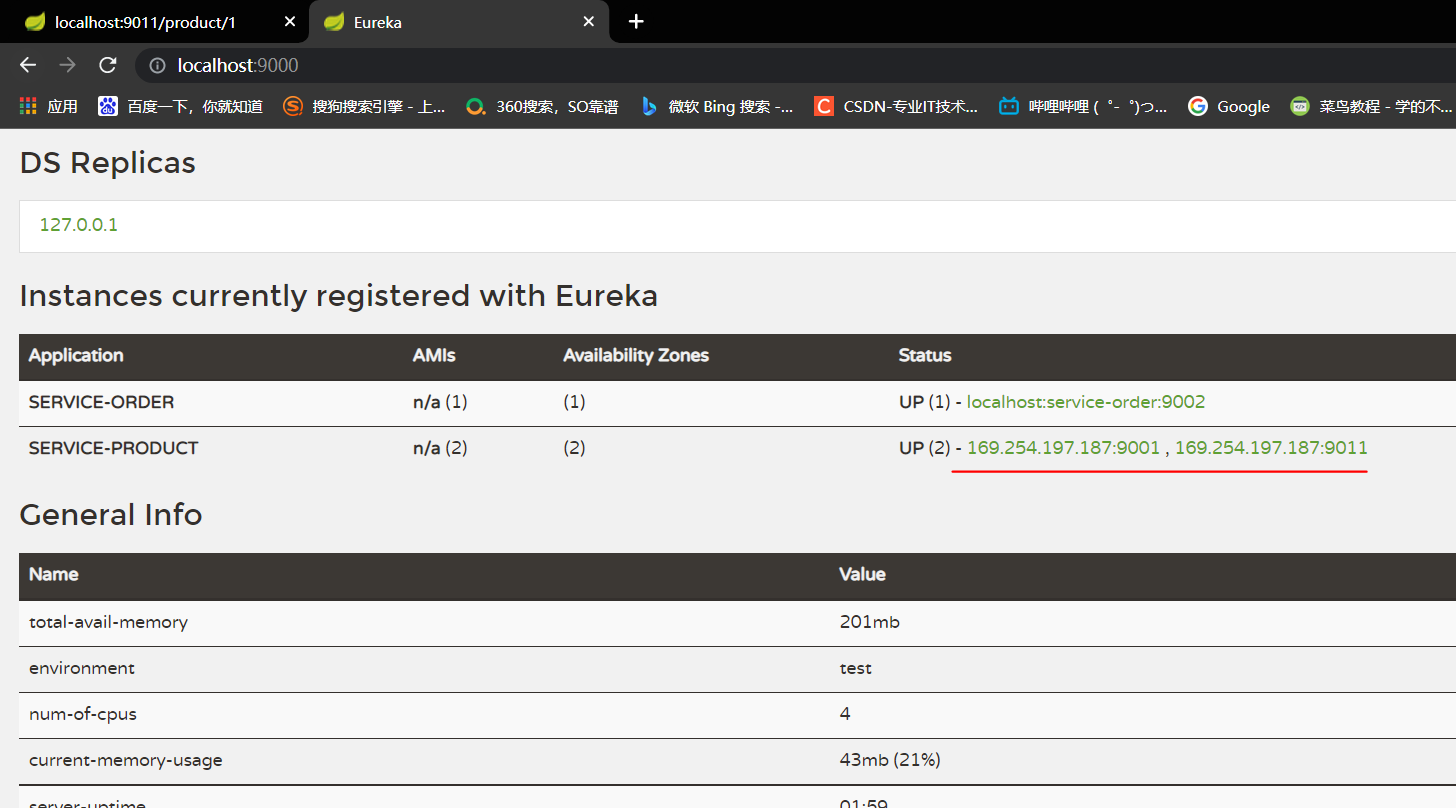Click the current-memory-usage row name

126,760
